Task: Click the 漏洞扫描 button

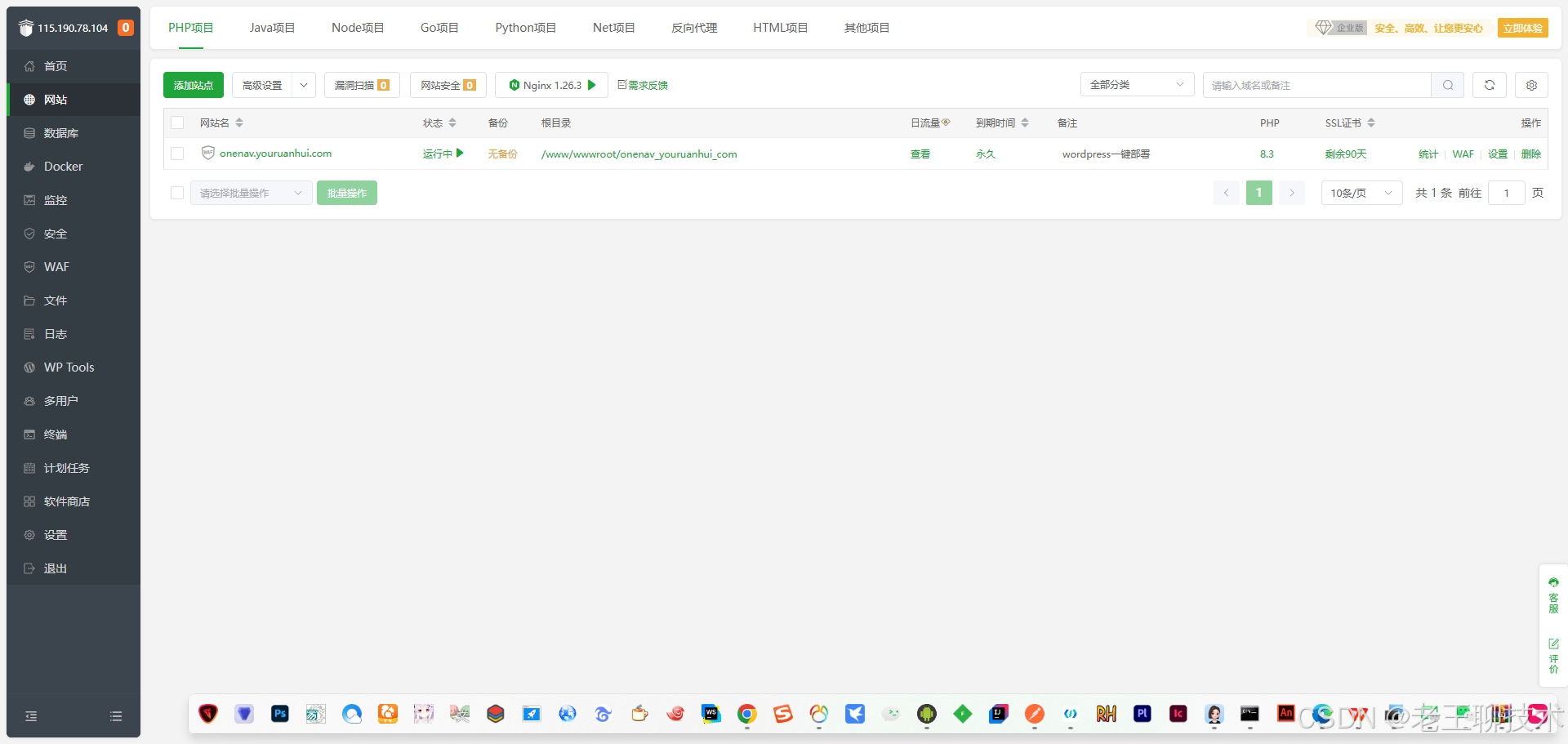Action: coord(362,85)
